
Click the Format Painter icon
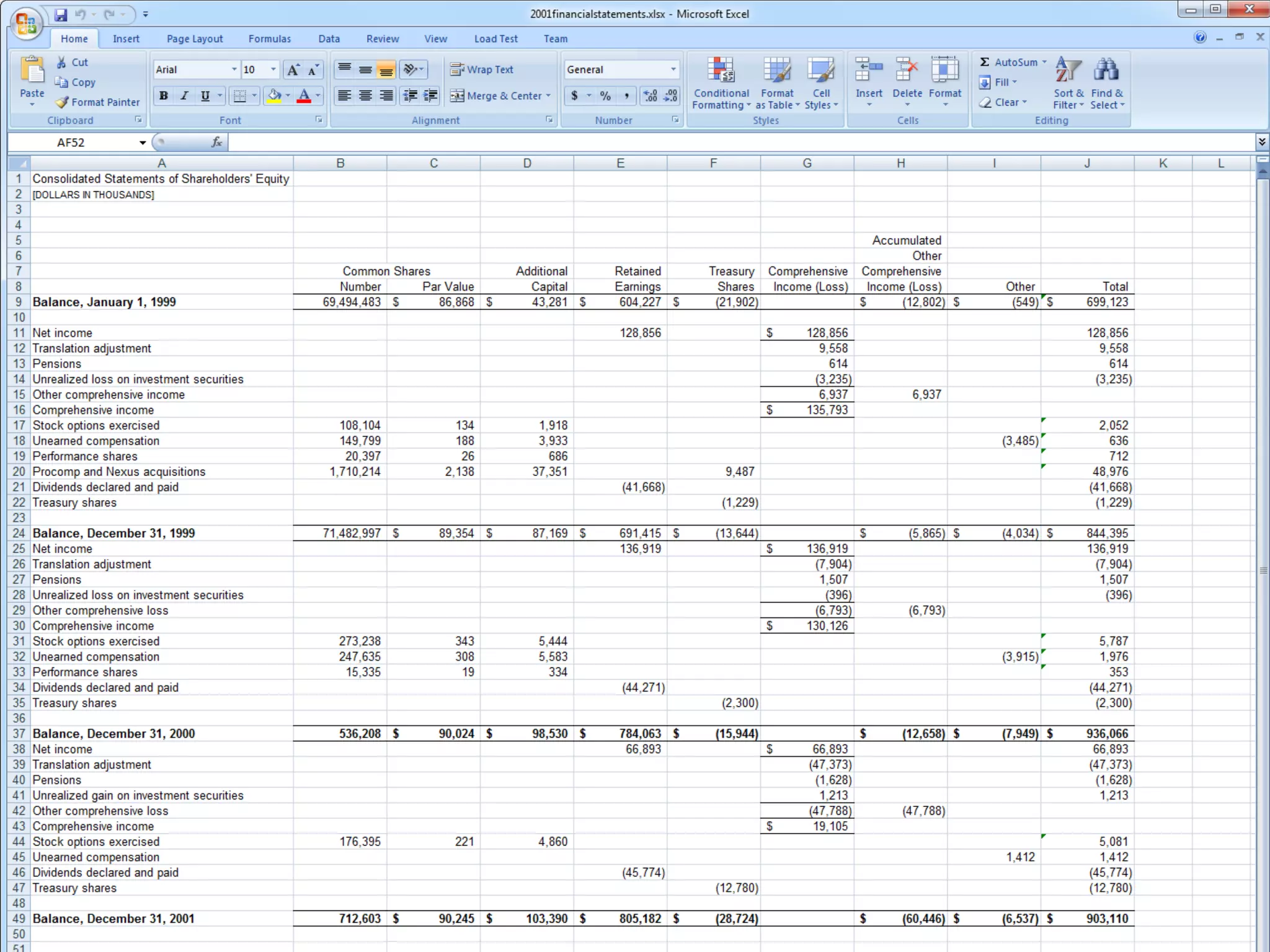tap(62, 102)
